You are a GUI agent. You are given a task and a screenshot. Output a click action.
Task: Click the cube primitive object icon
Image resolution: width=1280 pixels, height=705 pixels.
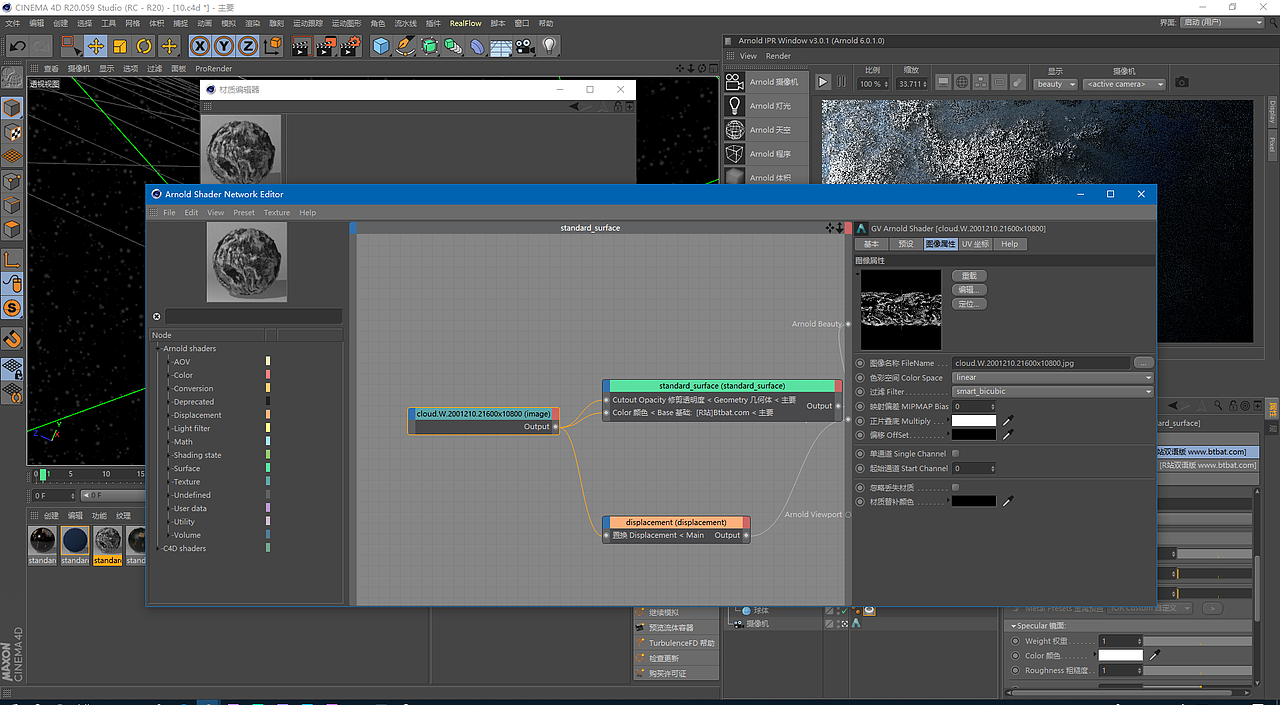[x=381, y=46]
